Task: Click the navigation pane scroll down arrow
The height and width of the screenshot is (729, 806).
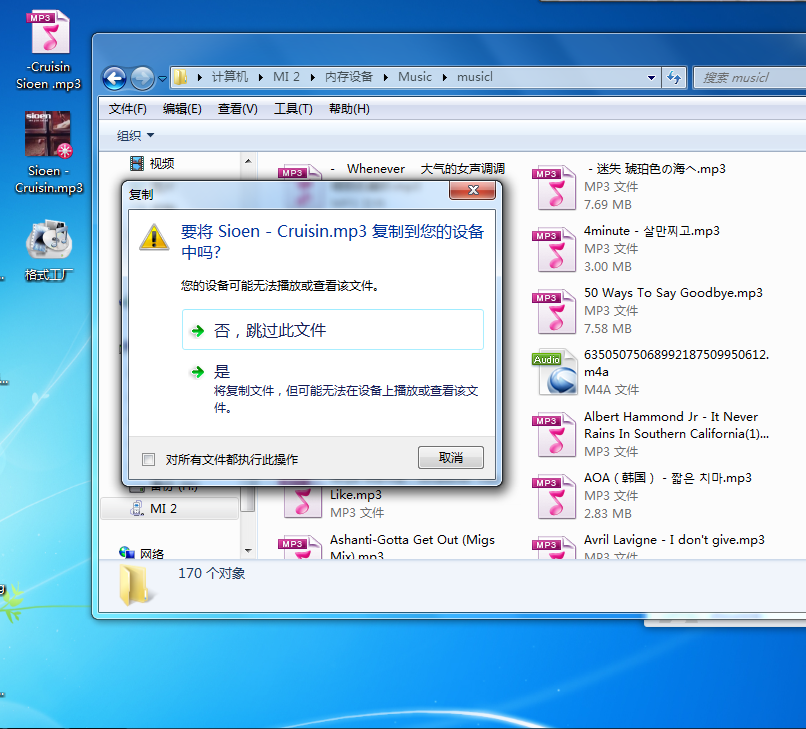Action: pos(248,551)
